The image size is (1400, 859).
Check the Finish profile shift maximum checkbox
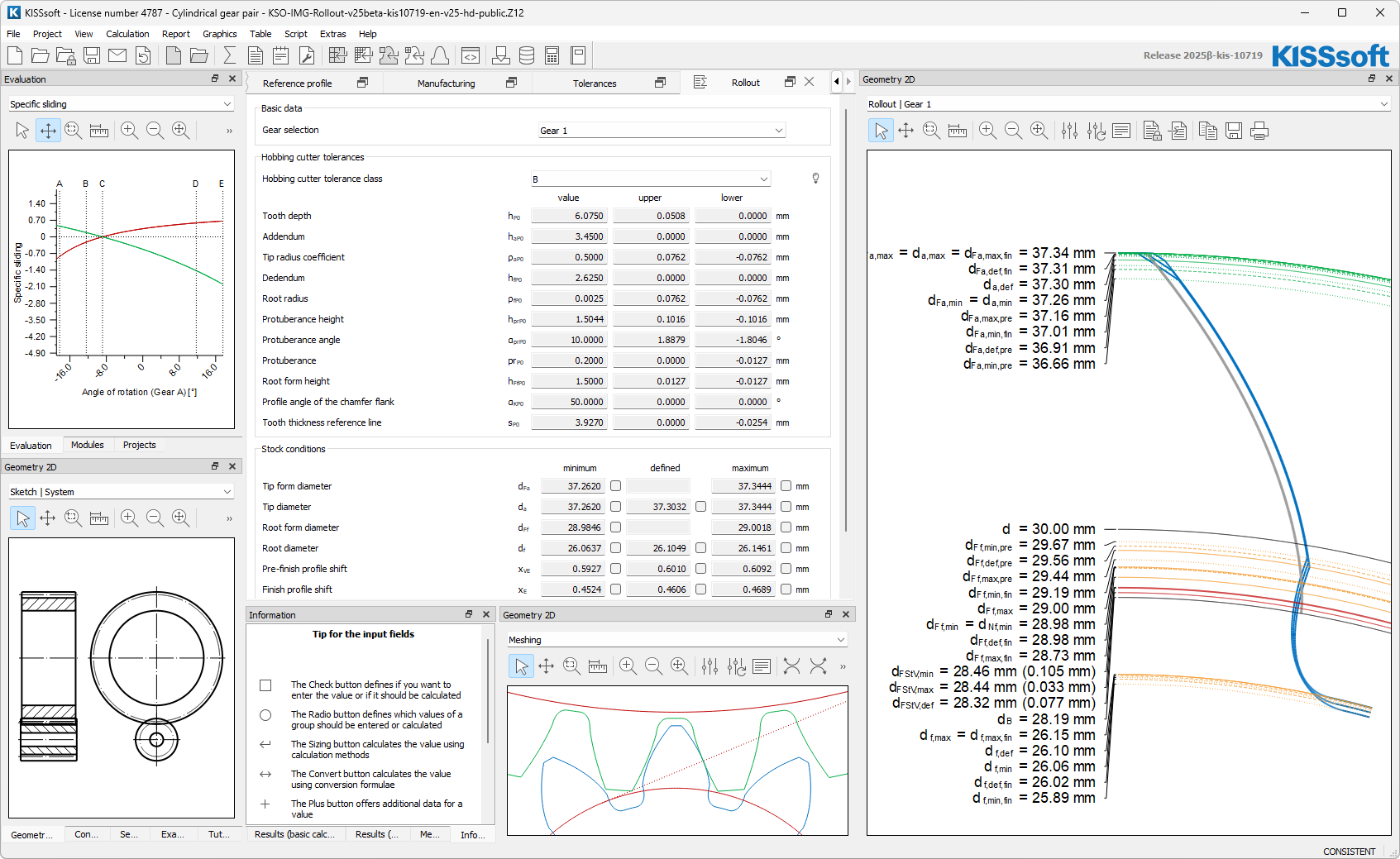(786, 589)
